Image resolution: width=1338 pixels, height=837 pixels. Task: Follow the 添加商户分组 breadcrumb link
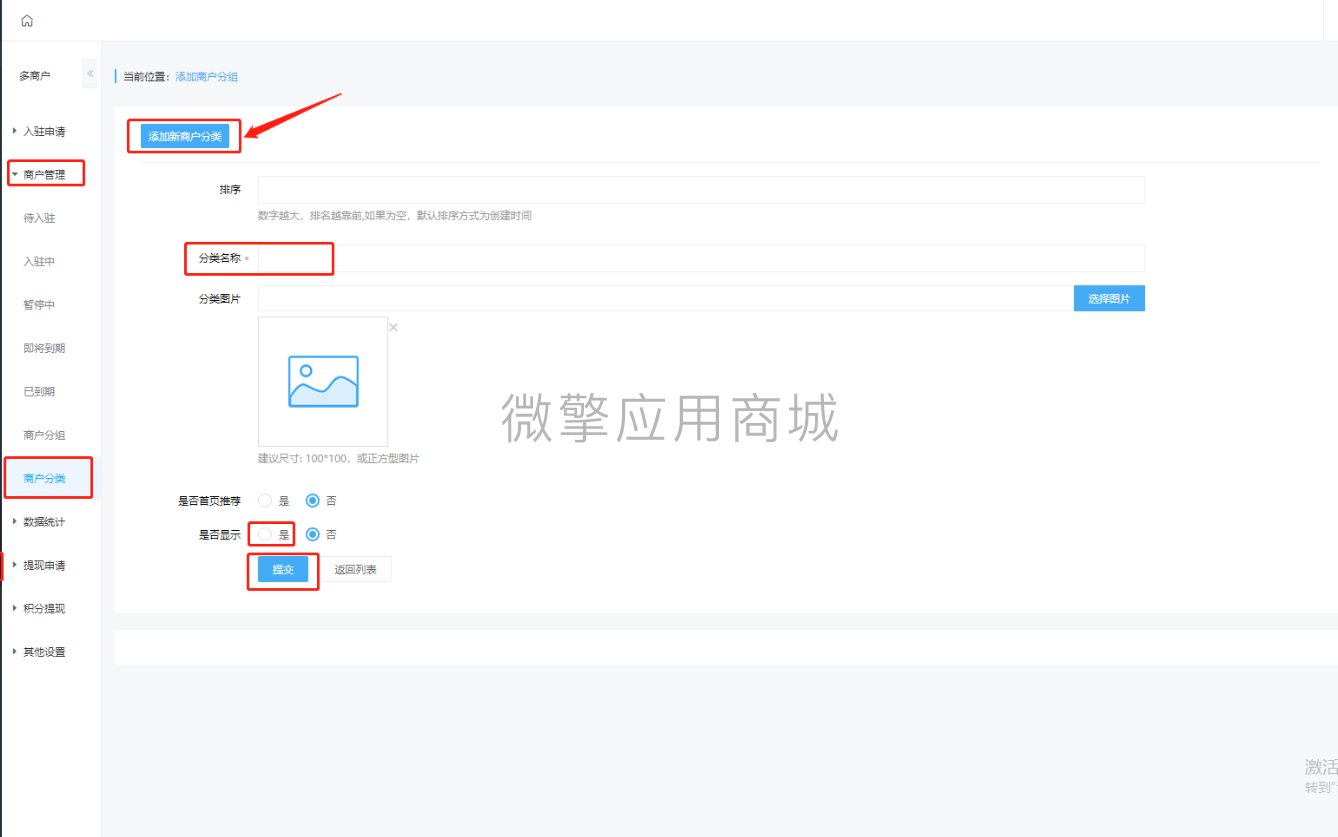206,76
